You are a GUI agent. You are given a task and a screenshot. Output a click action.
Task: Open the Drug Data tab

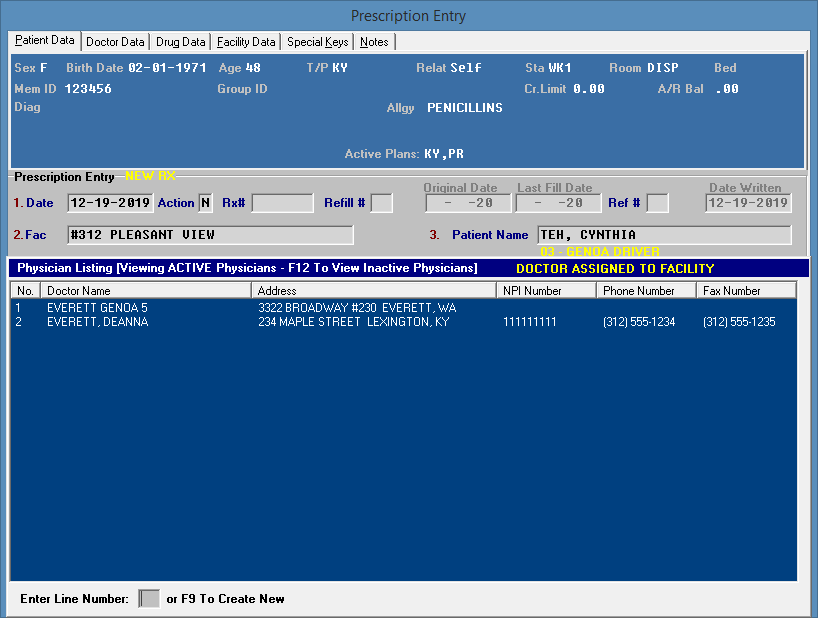point(181,42)
